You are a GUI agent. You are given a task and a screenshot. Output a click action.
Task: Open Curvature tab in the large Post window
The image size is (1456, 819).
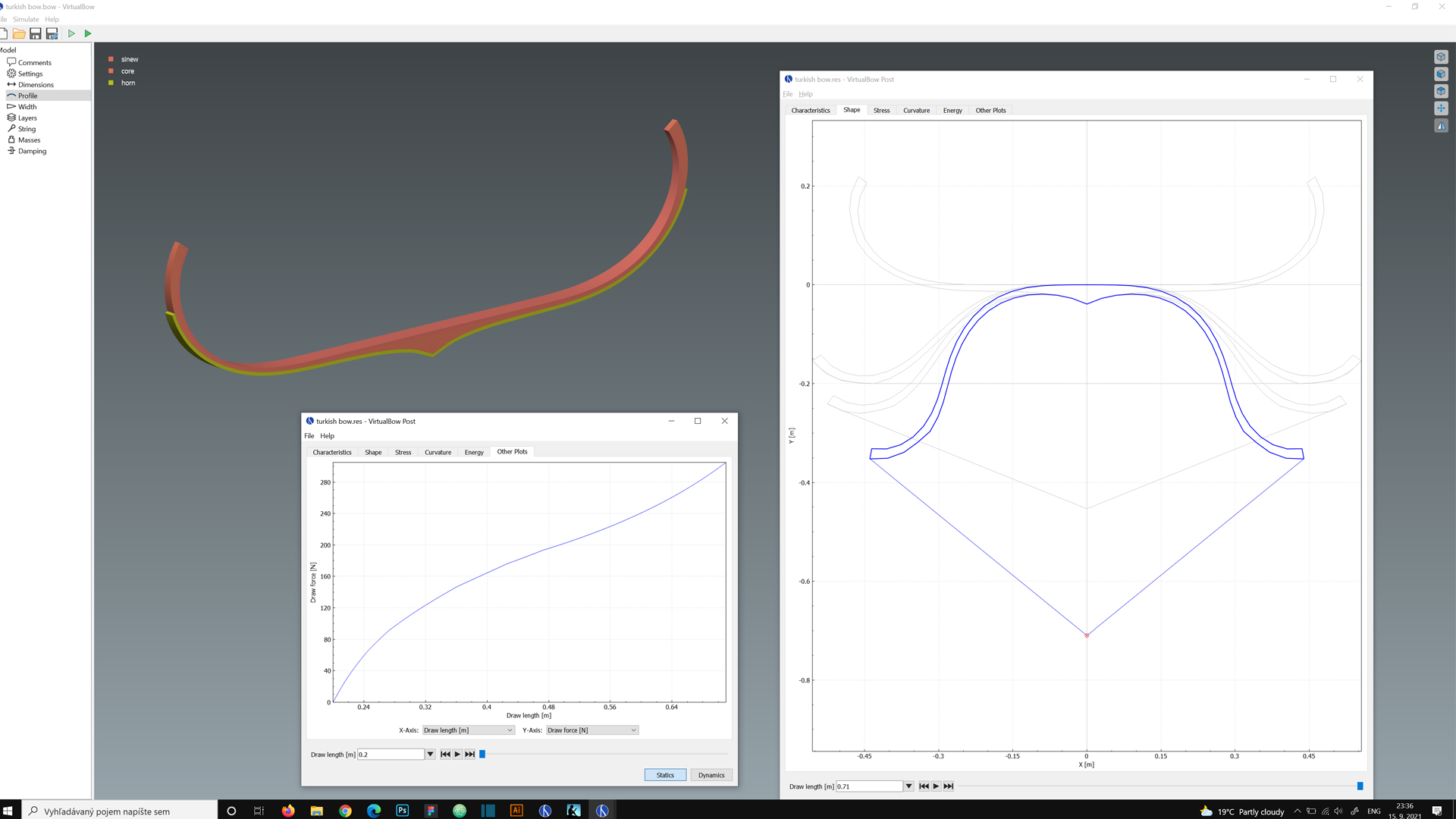click(916, 111)
